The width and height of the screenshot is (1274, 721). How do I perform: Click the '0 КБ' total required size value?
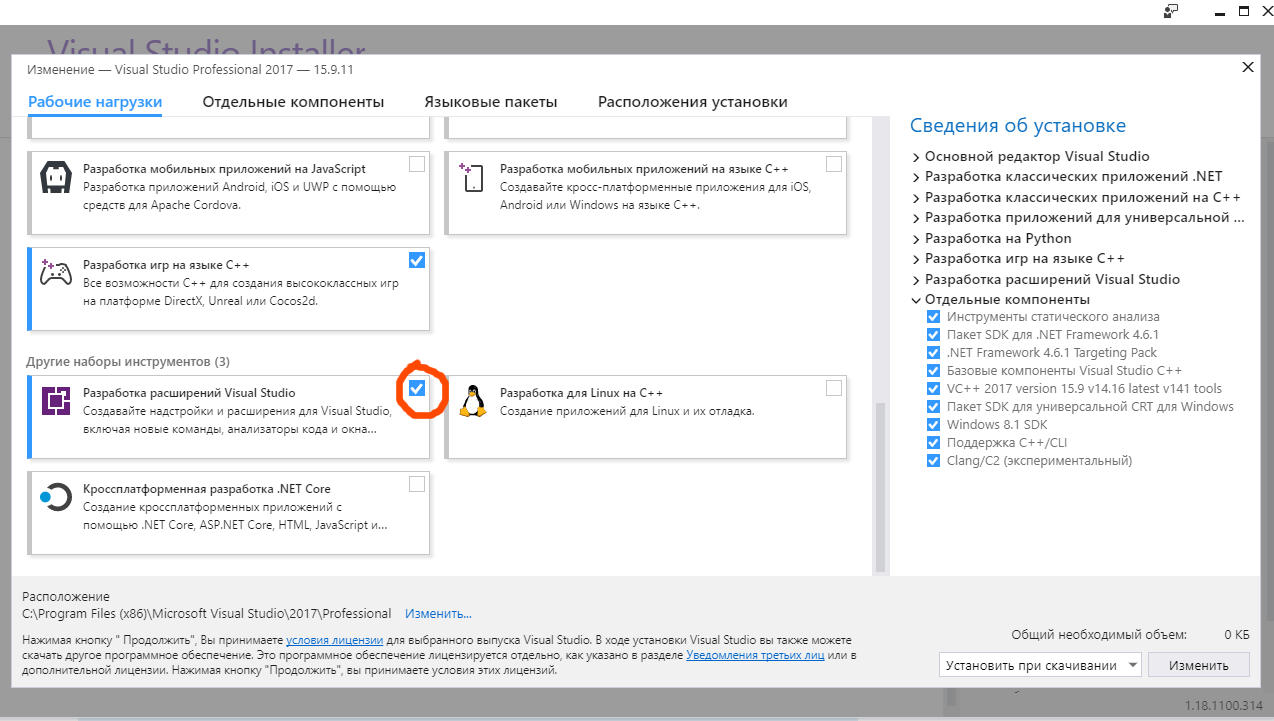tap(1237, 634)
